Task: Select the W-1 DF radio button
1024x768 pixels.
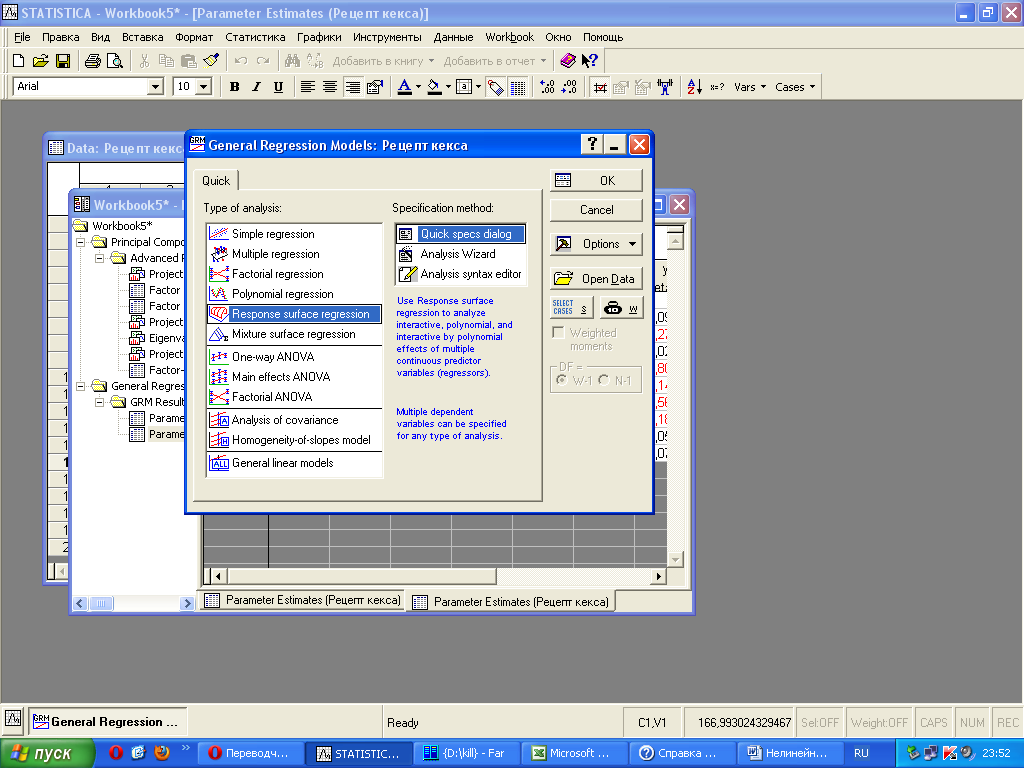Action: 562,379
